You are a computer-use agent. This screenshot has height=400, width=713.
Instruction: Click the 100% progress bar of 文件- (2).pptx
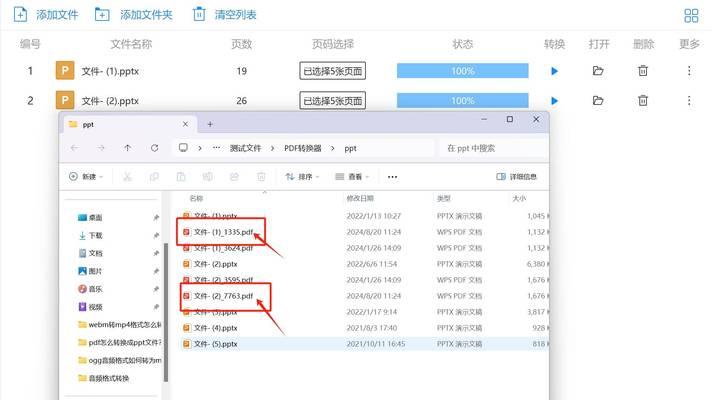[x=462, y=100]
